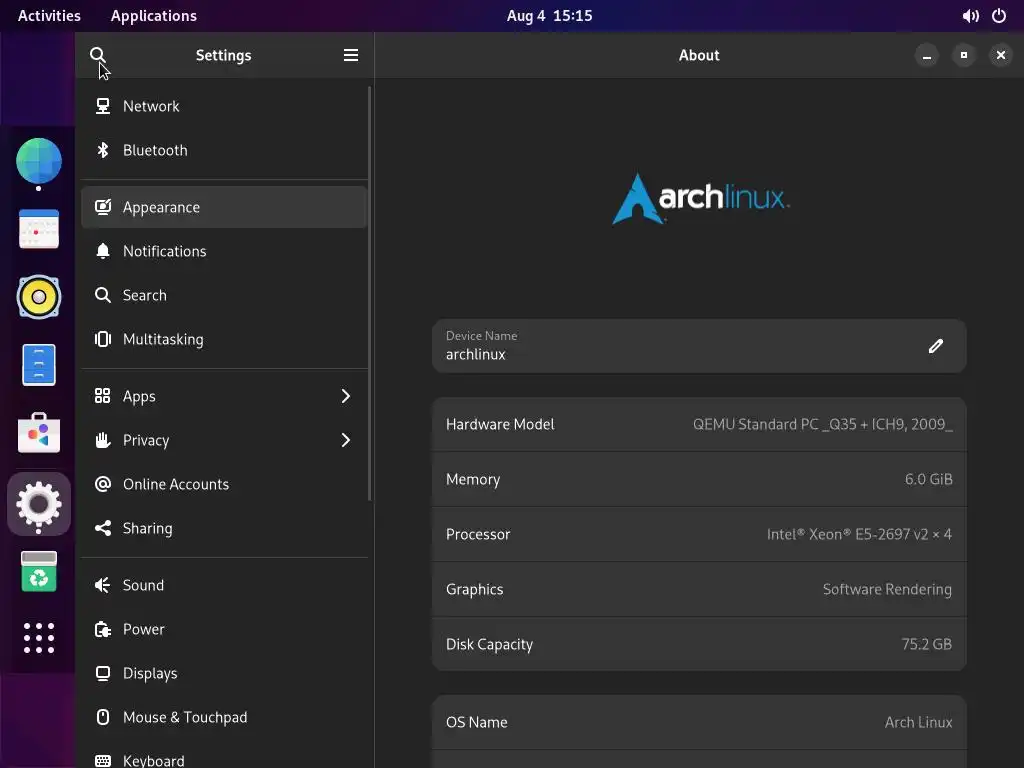The height and width of the screenshot is (768, 1024).
Task: Open the Settings search magnifier icon
Action: click(97, 55)
